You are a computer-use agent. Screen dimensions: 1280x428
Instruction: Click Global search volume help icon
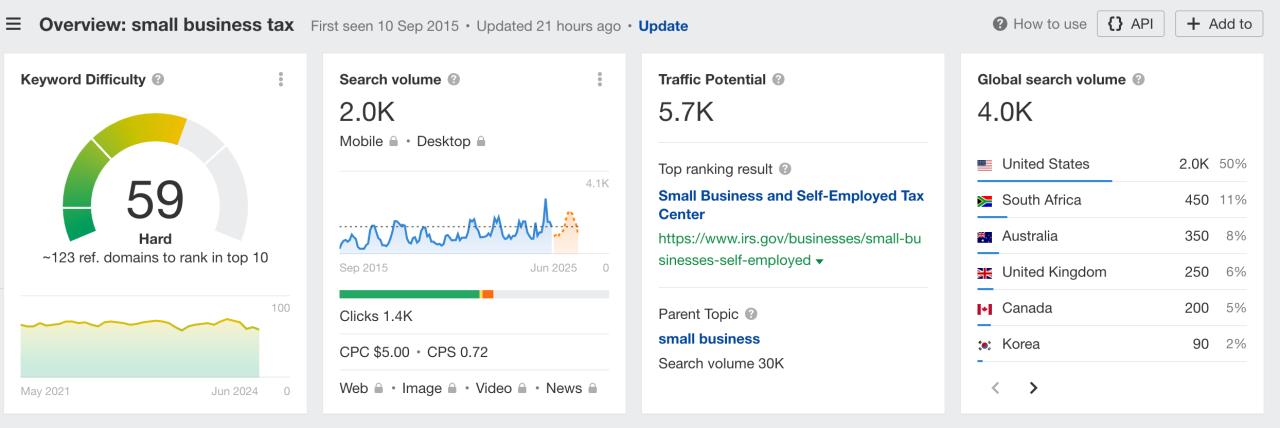[x=1138, y=80]
